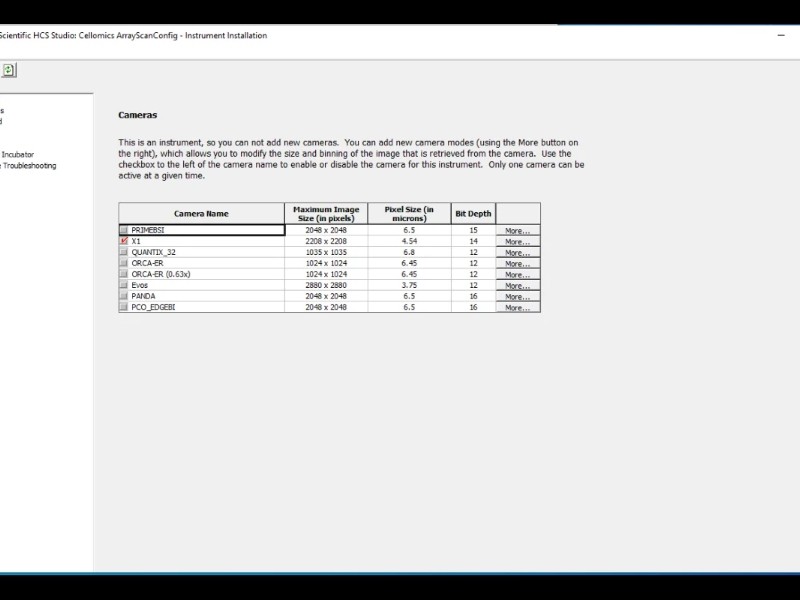Select the QUANTIX_32 camera name cell
800x600 pixels.
(202, 252)
